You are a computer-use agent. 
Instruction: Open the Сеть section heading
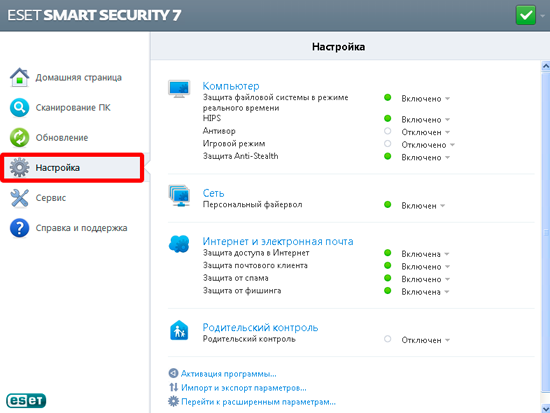(213, 193)
